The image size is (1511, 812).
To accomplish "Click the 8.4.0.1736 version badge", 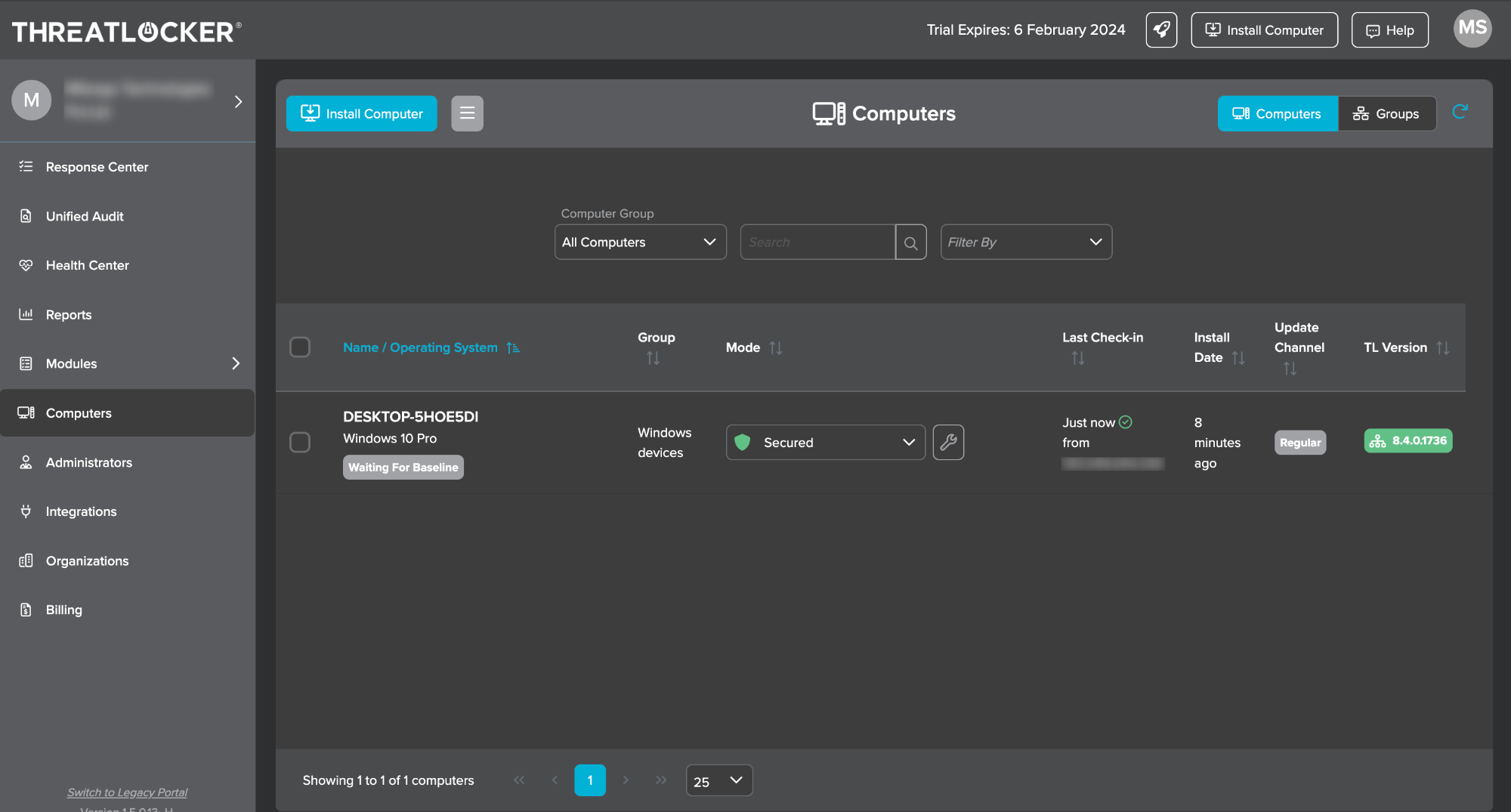I will (x=1408, y=440).
